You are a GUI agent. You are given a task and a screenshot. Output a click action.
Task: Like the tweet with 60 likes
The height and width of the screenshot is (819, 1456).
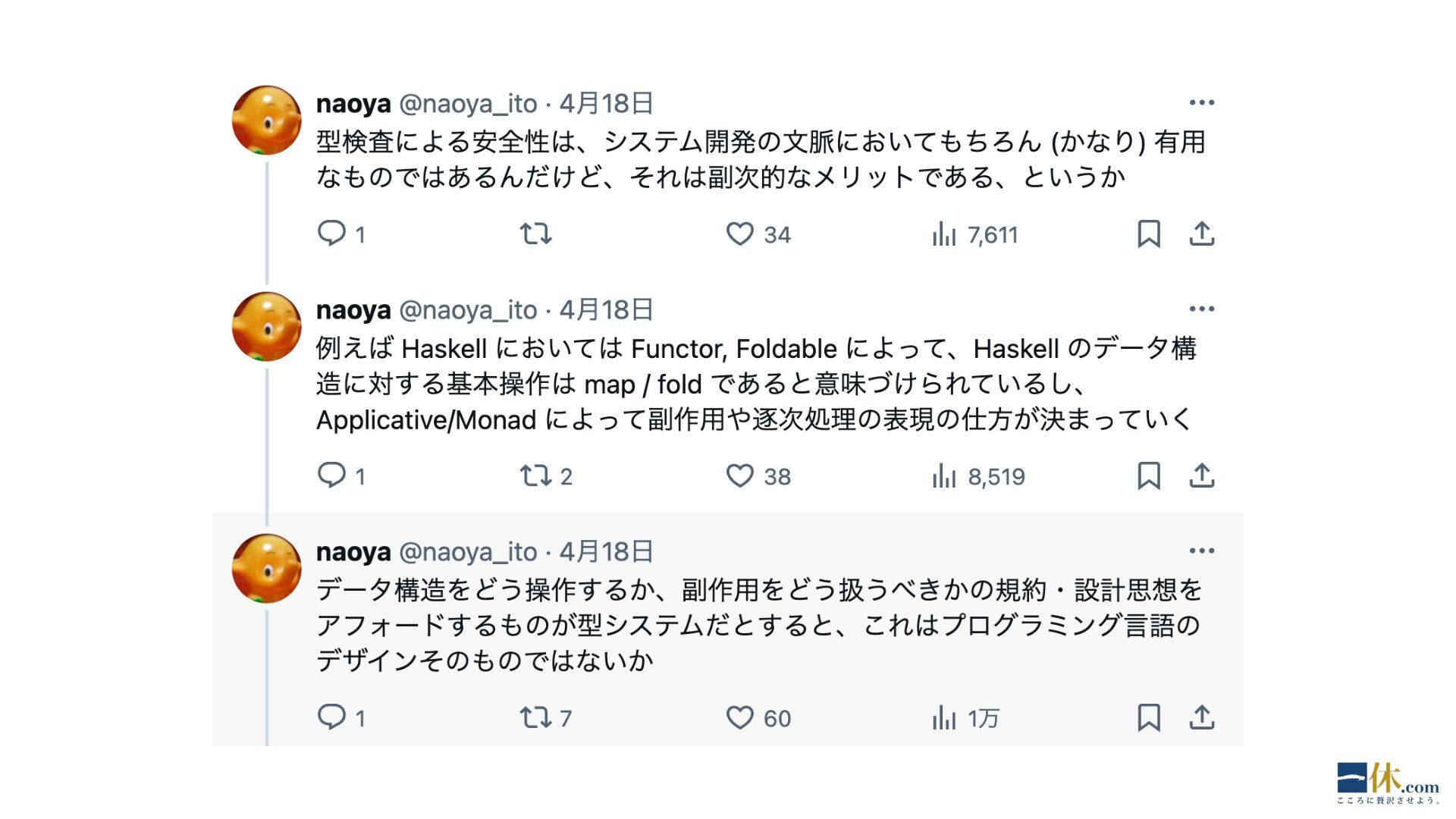(740, 717)
